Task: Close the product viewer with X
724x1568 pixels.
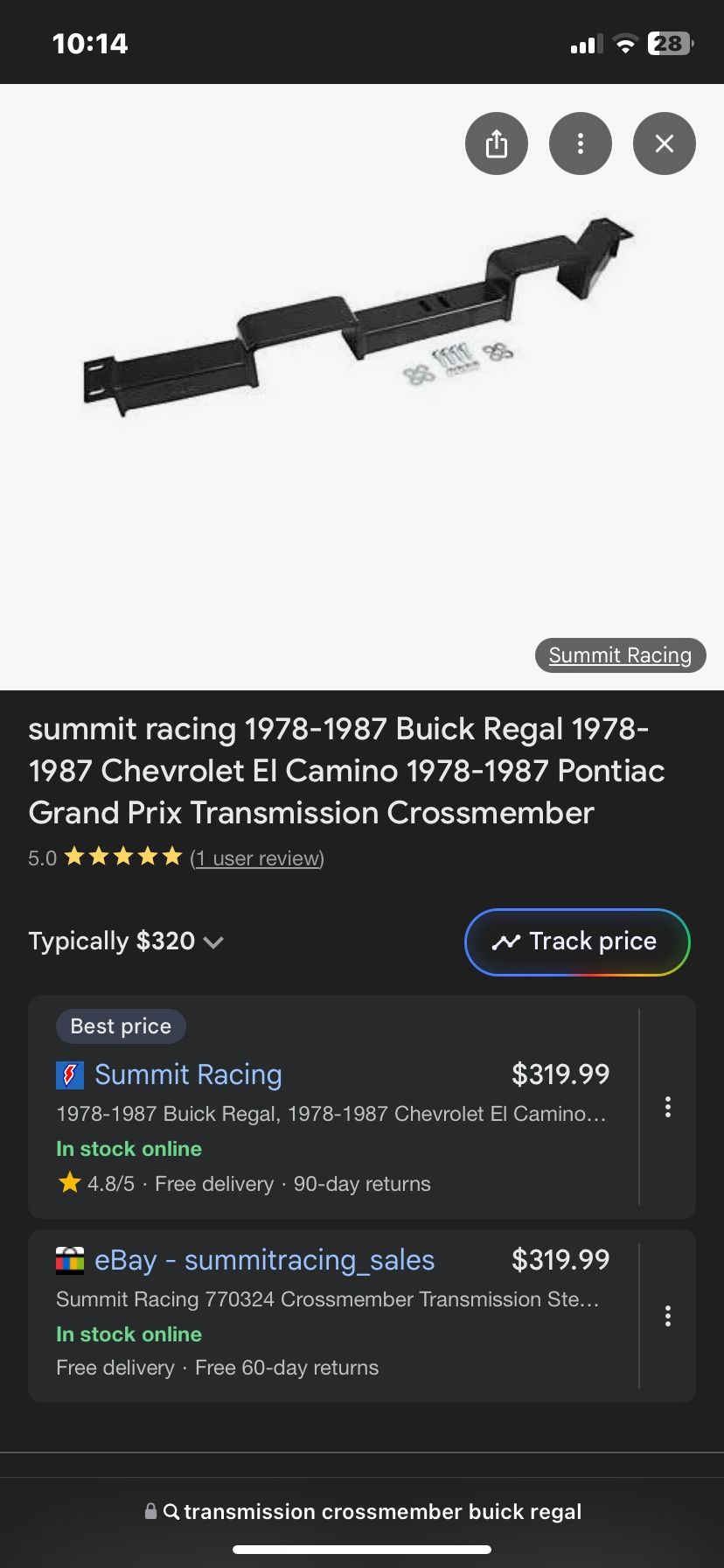Action: click(x=664, y=143)
